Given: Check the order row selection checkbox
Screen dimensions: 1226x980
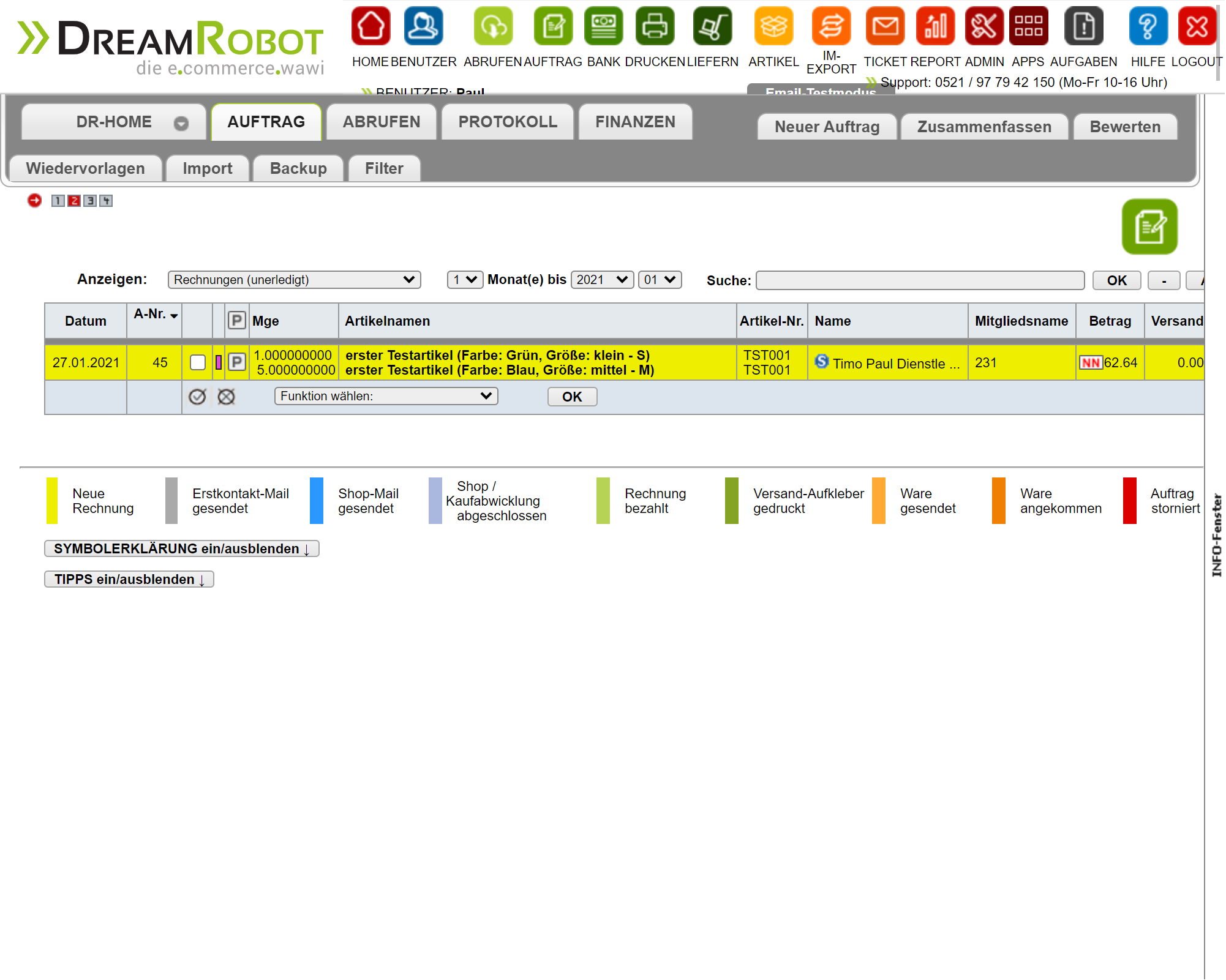Looking at the screenshot, I should pyautogui.click(x=197, y=362).
